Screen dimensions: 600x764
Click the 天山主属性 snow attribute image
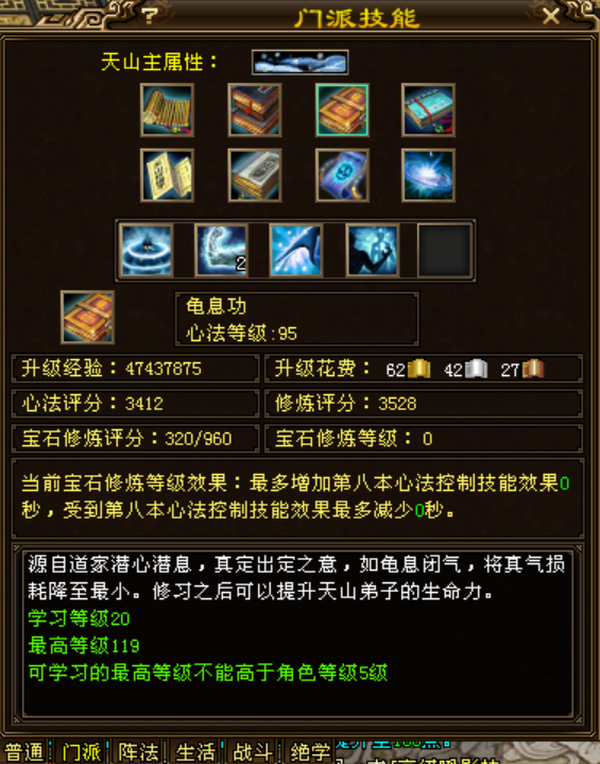tap(300, 62)
